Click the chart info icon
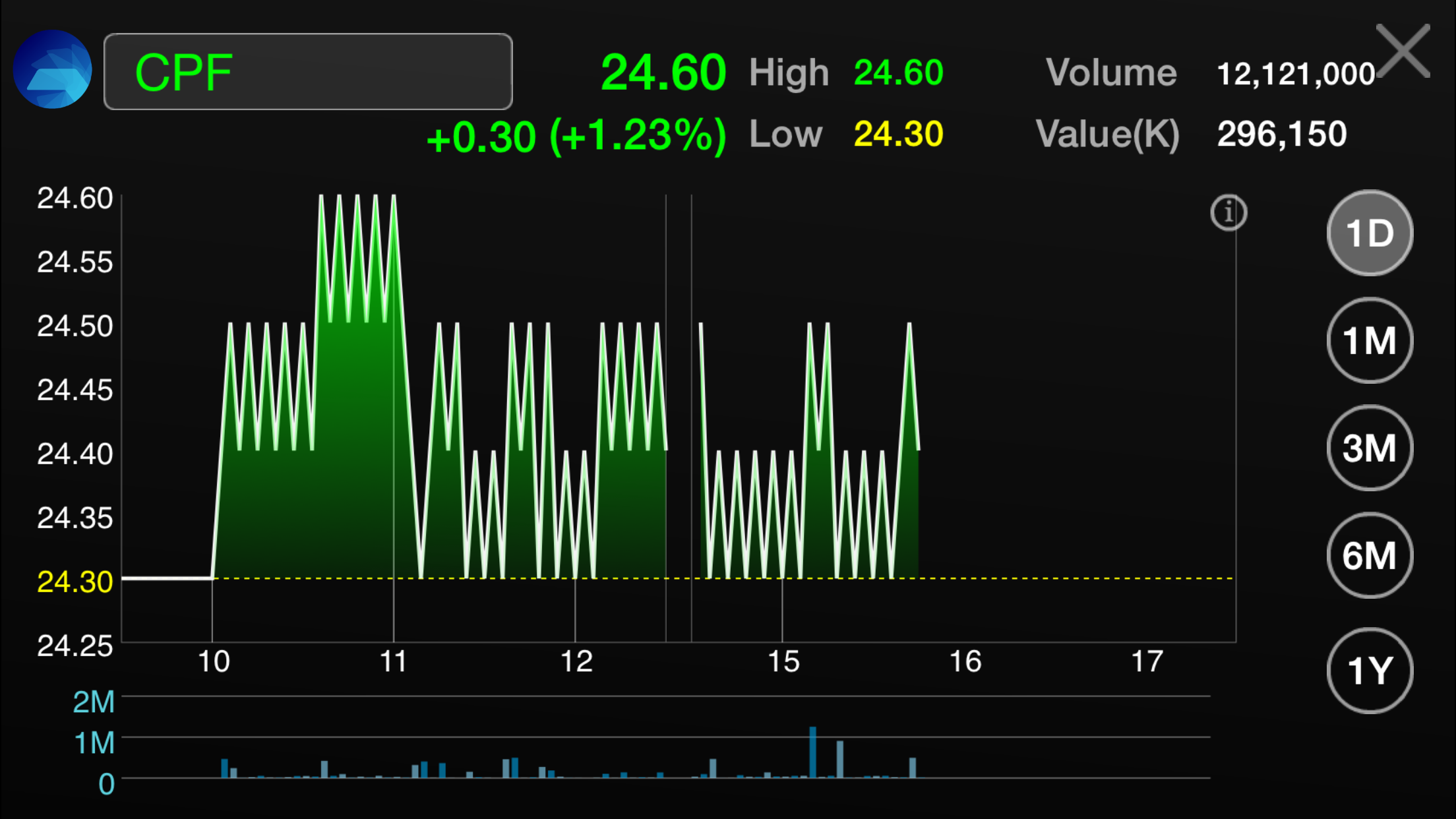This screenshot has height=819, width=1456. [x=1228, y=212]
